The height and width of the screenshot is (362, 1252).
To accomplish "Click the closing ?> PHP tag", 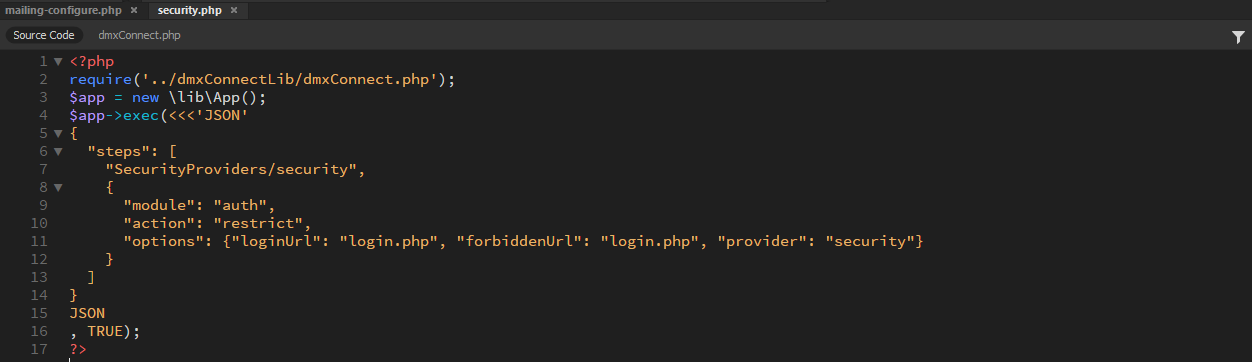I will (x=78, y=350).
